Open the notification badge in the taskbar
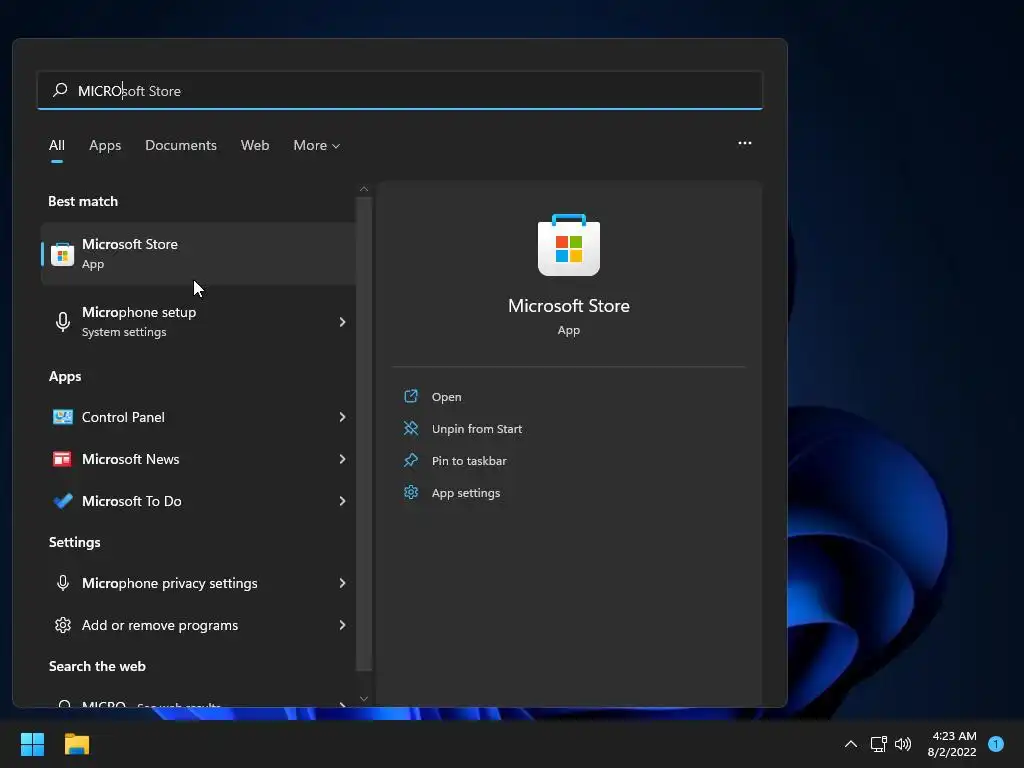This screenshot has height=768, width=1024. click(x=995, y=744)
